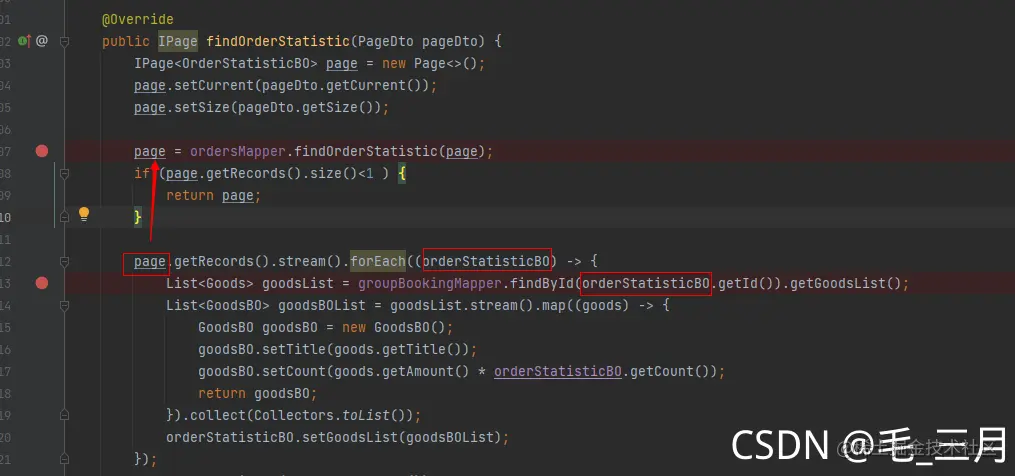Click the setCurrent method call
This screenshot has height=476, width=1015.
point(214,85)
